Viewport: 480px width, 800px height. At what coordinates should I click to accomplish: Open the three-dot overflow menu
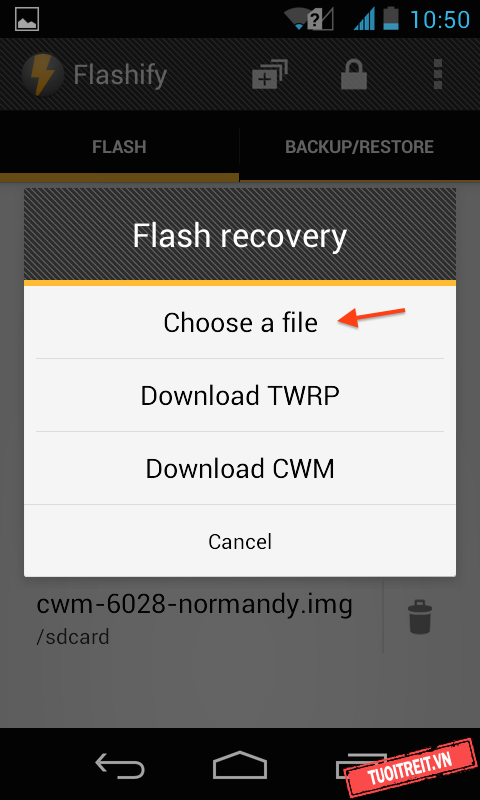(437, 74)
